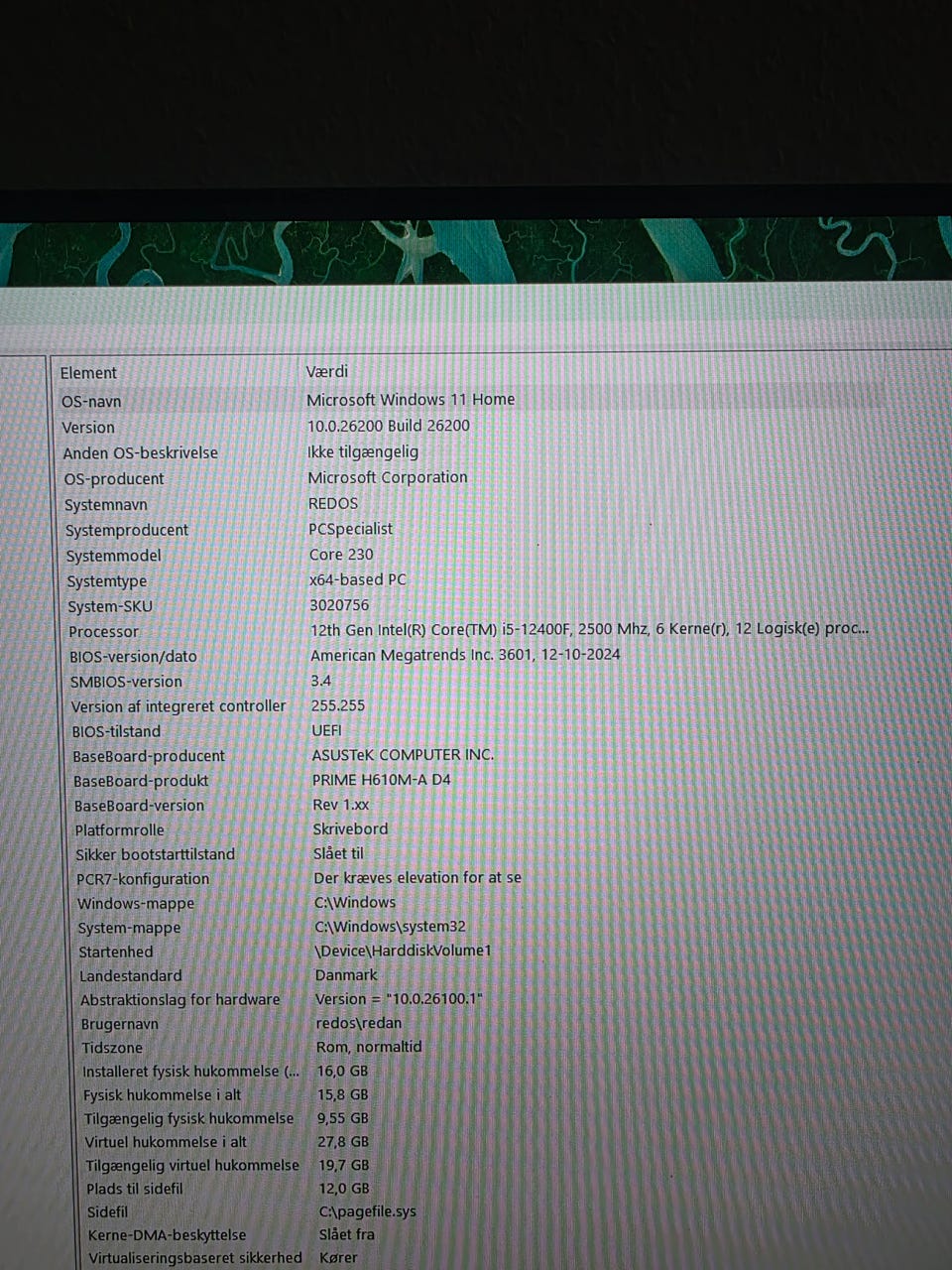
Task: Select Kerne-DMA-beskyttelse row
Action: (167, 1235)
